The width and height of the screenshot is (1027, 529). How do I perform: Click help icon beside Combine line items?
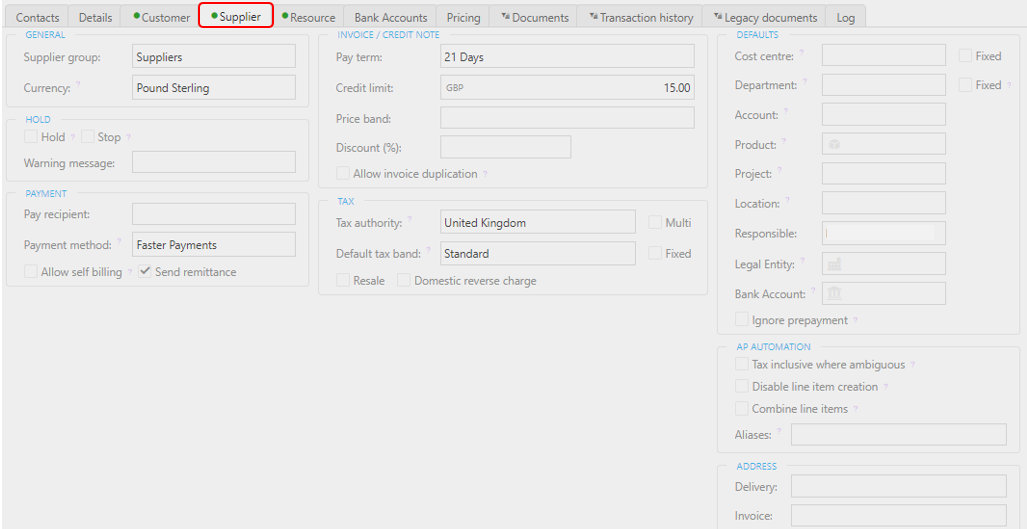[856, 409]
